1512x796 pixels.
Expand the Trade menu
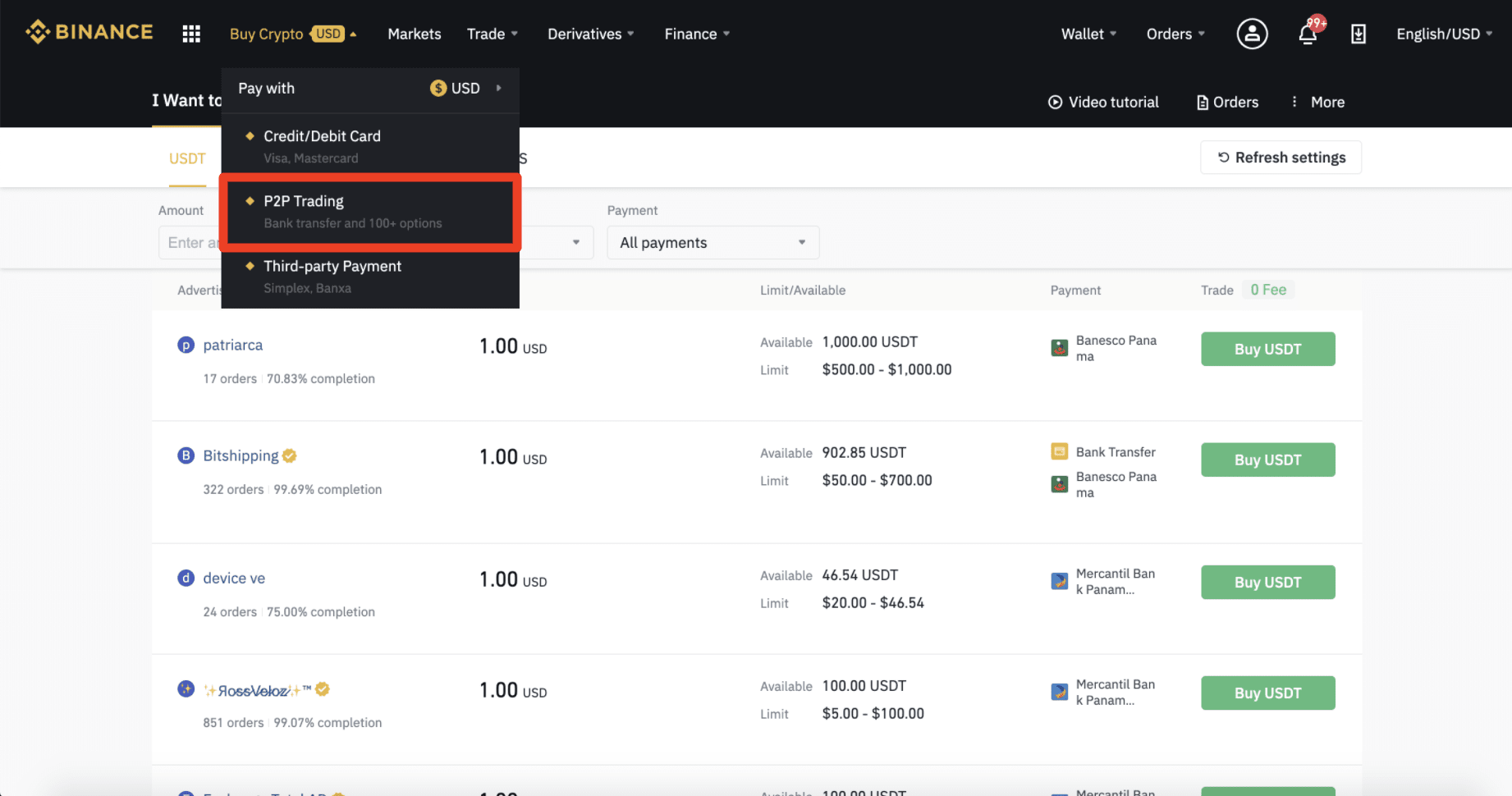tap(493, 34)
